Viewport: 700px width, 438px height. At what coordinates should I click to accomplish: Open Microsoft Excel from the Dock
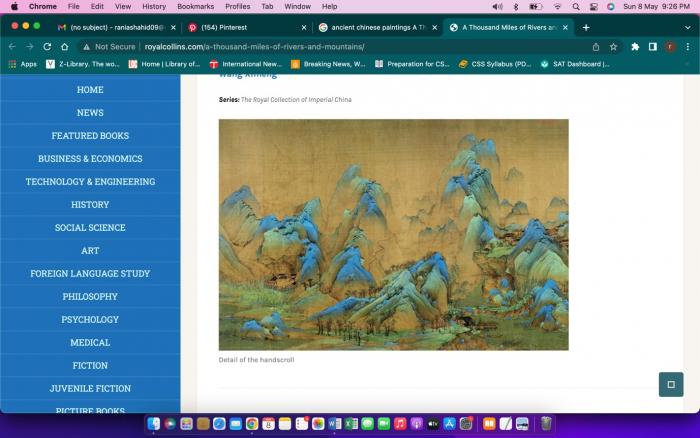pos(351,424)
